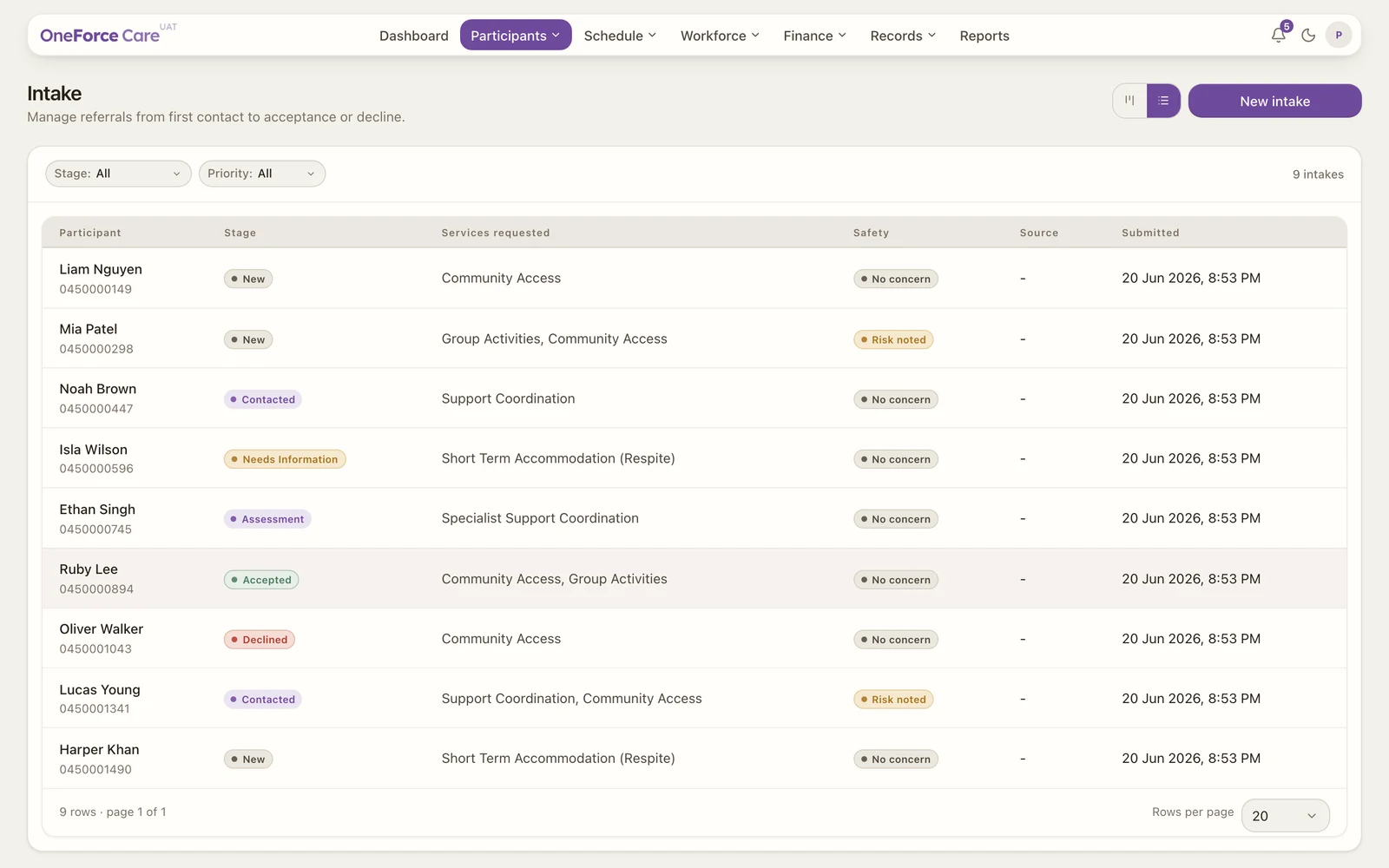Expand the Finance menu
The width and height of the screenshot is (1389, 868).
pos(814,36)
